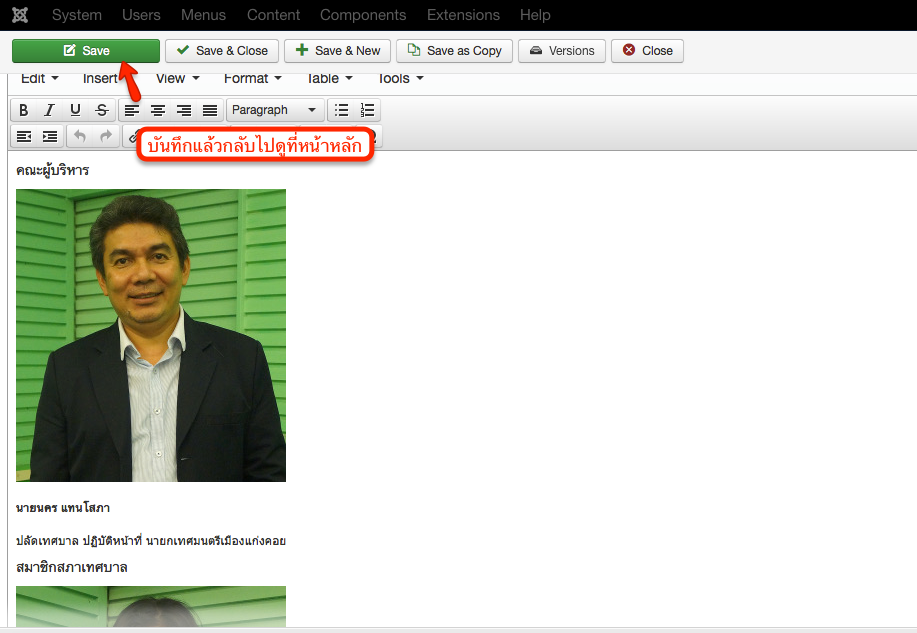Increase indent of paragraph
The height and width of the screenshot is (633, 917).
pos(50,137)
